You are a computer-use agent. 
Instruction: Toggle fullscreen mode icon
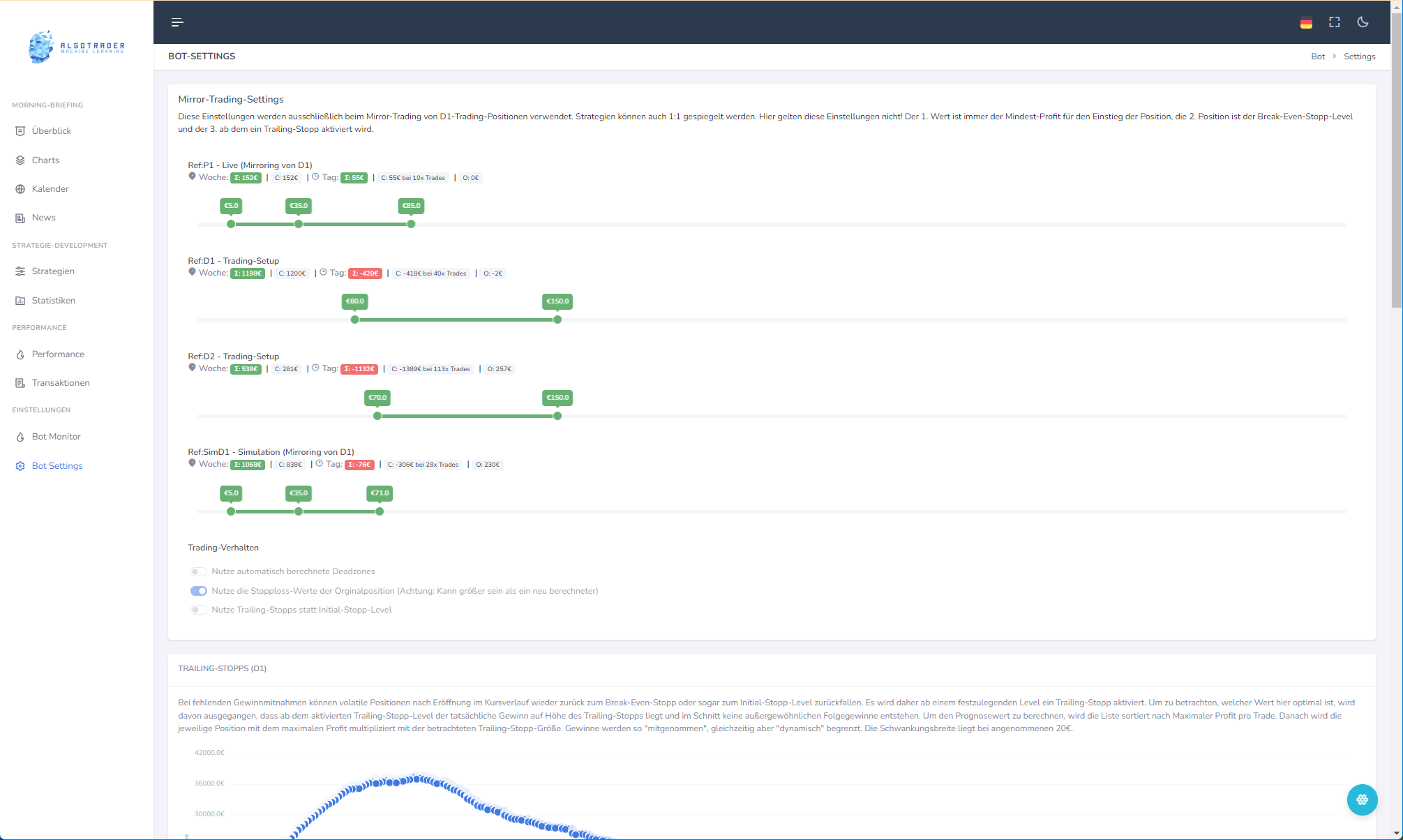[1334, 22]
